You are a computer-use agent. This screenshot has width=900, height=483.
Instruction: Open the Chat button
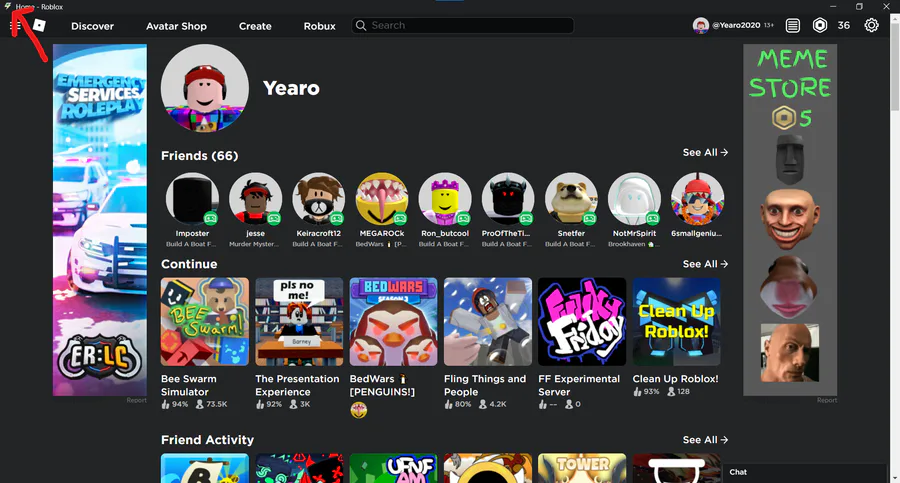pyautogui.click(x=738, y=472)
